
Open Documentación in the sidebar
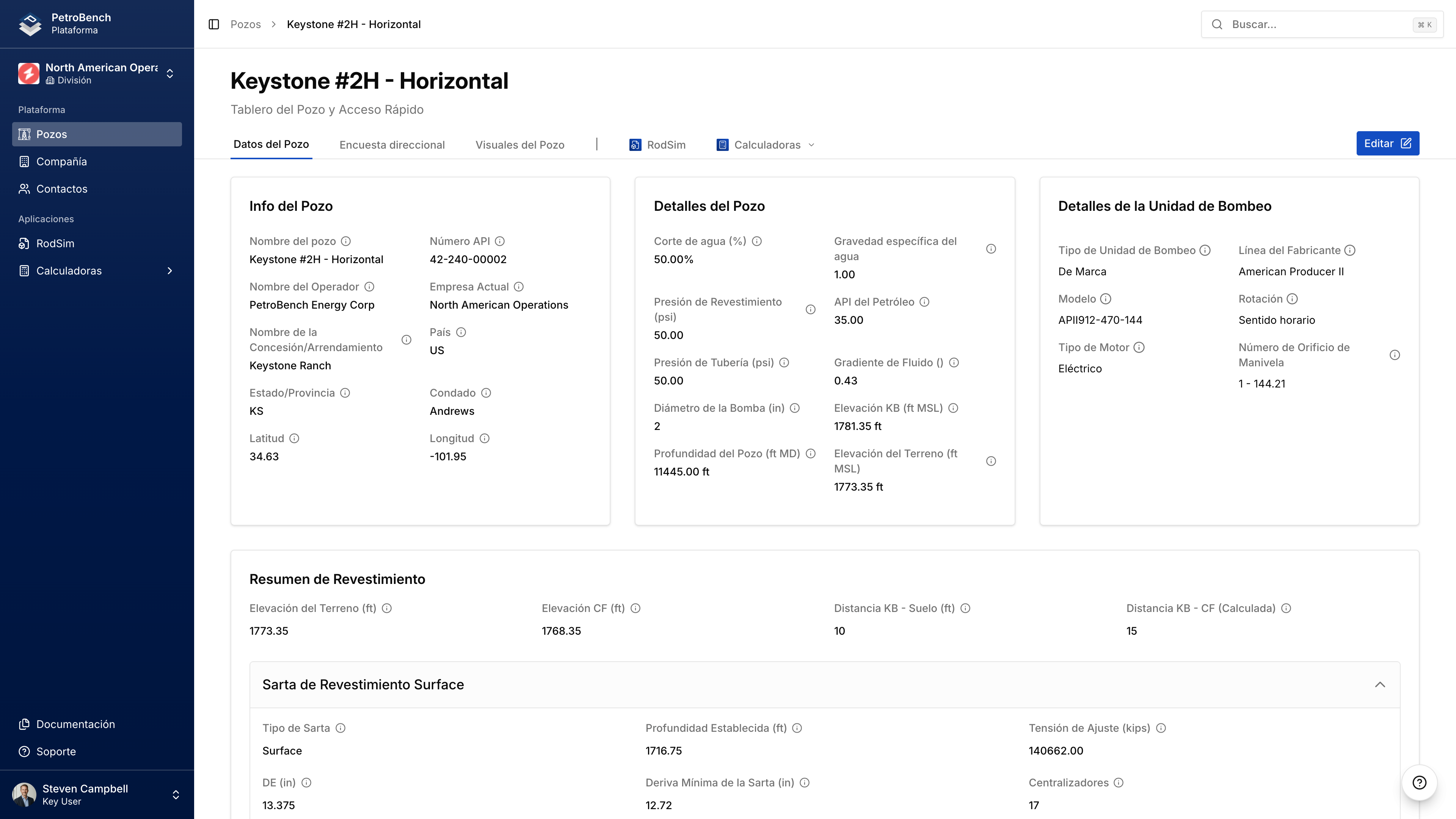point(75,725)
